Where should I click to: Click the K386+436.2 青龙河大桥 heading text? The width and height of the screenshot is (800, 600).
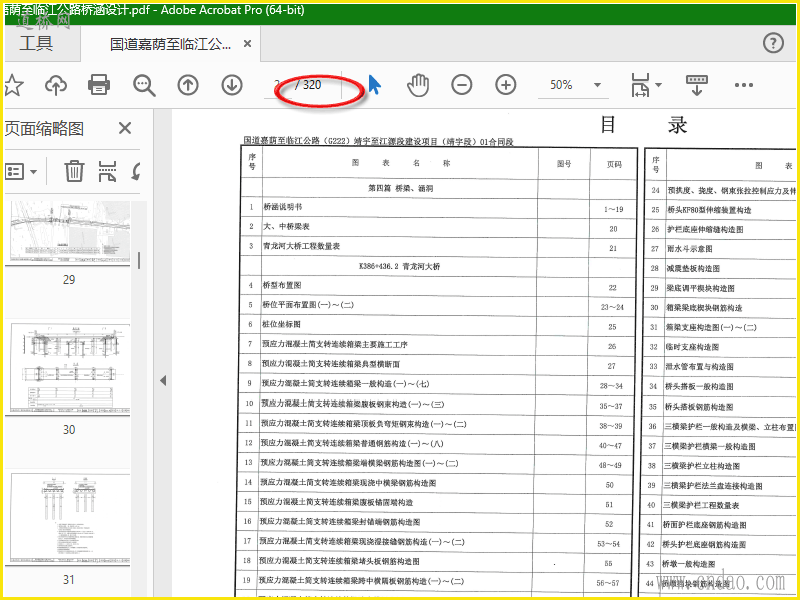pos(399,266)
